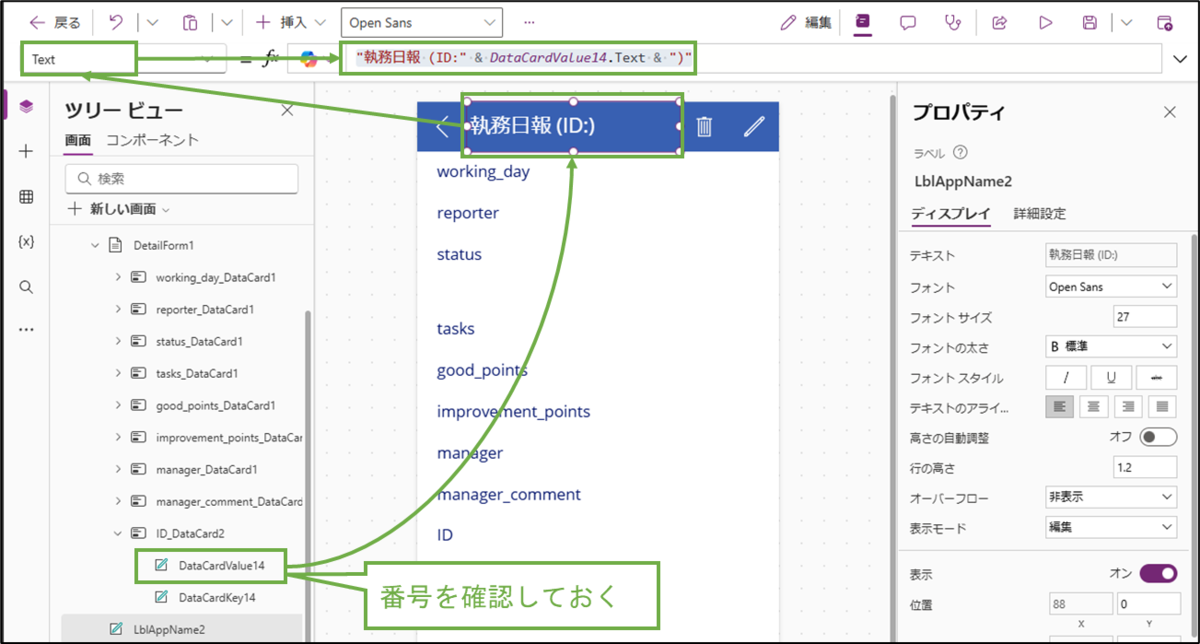The height and width of the screenshot is (644, 1200).
Task: Toggle strikethrough font style
Action: (1156, 378)
